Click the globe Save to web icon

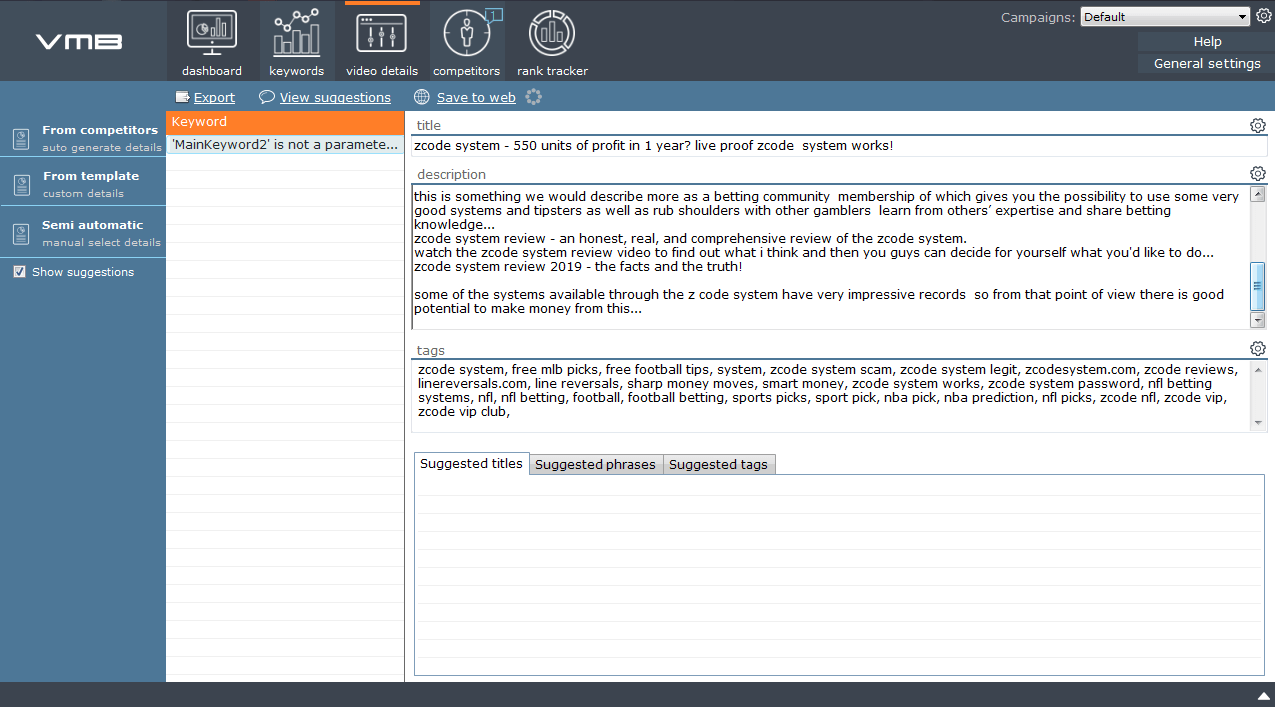point(422,97)
